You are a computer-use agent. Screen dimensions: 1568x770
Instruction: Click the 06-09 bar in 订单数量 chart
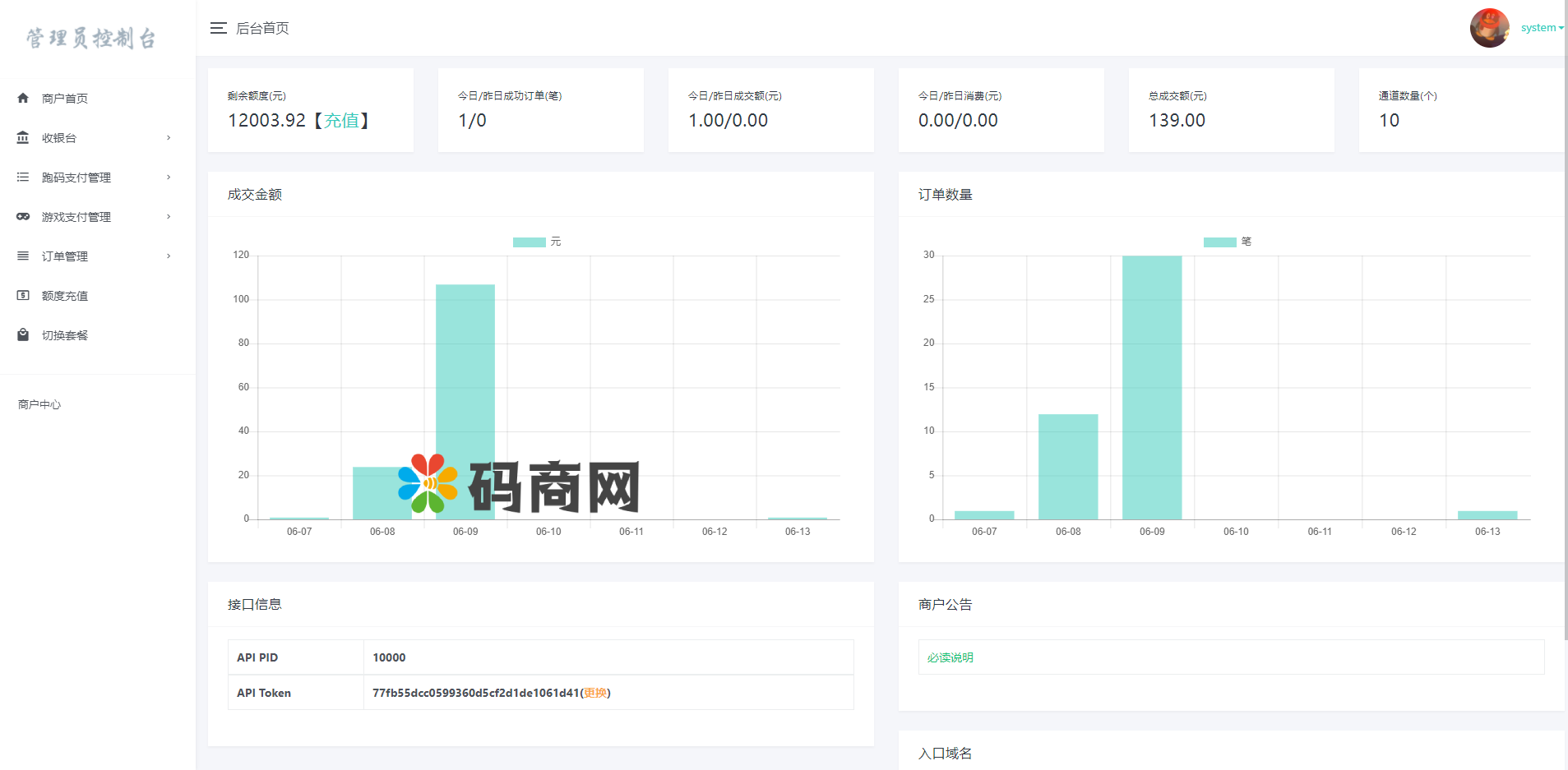tap(1151, 386)
